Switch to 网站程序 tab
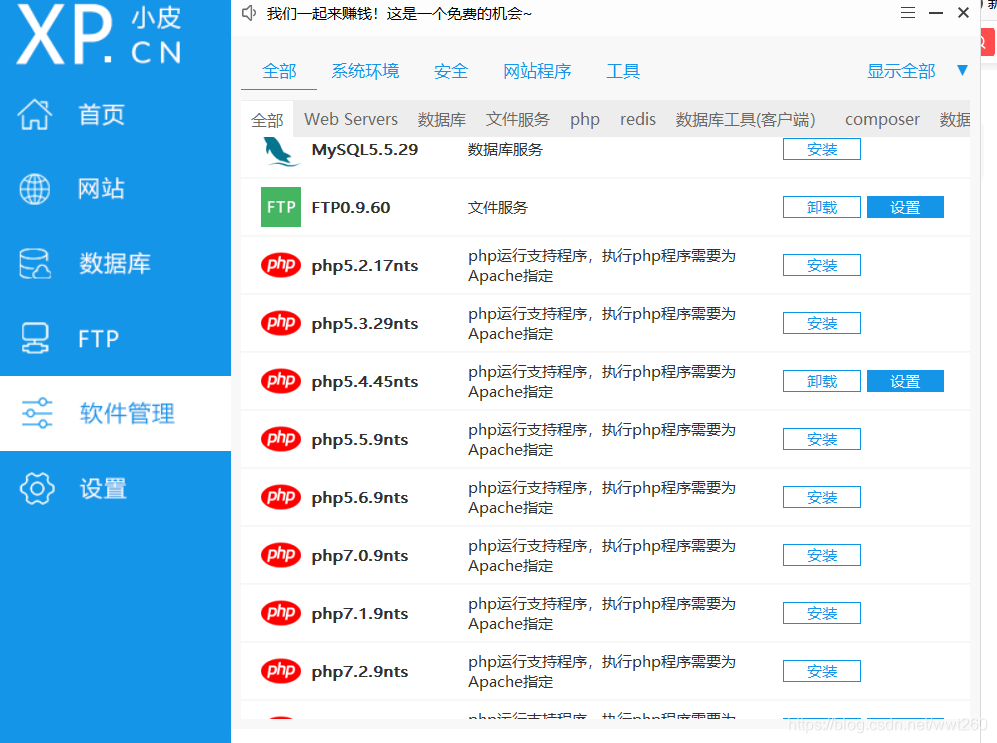This screenshot has width=997, height=743. (x=537, y=71)
